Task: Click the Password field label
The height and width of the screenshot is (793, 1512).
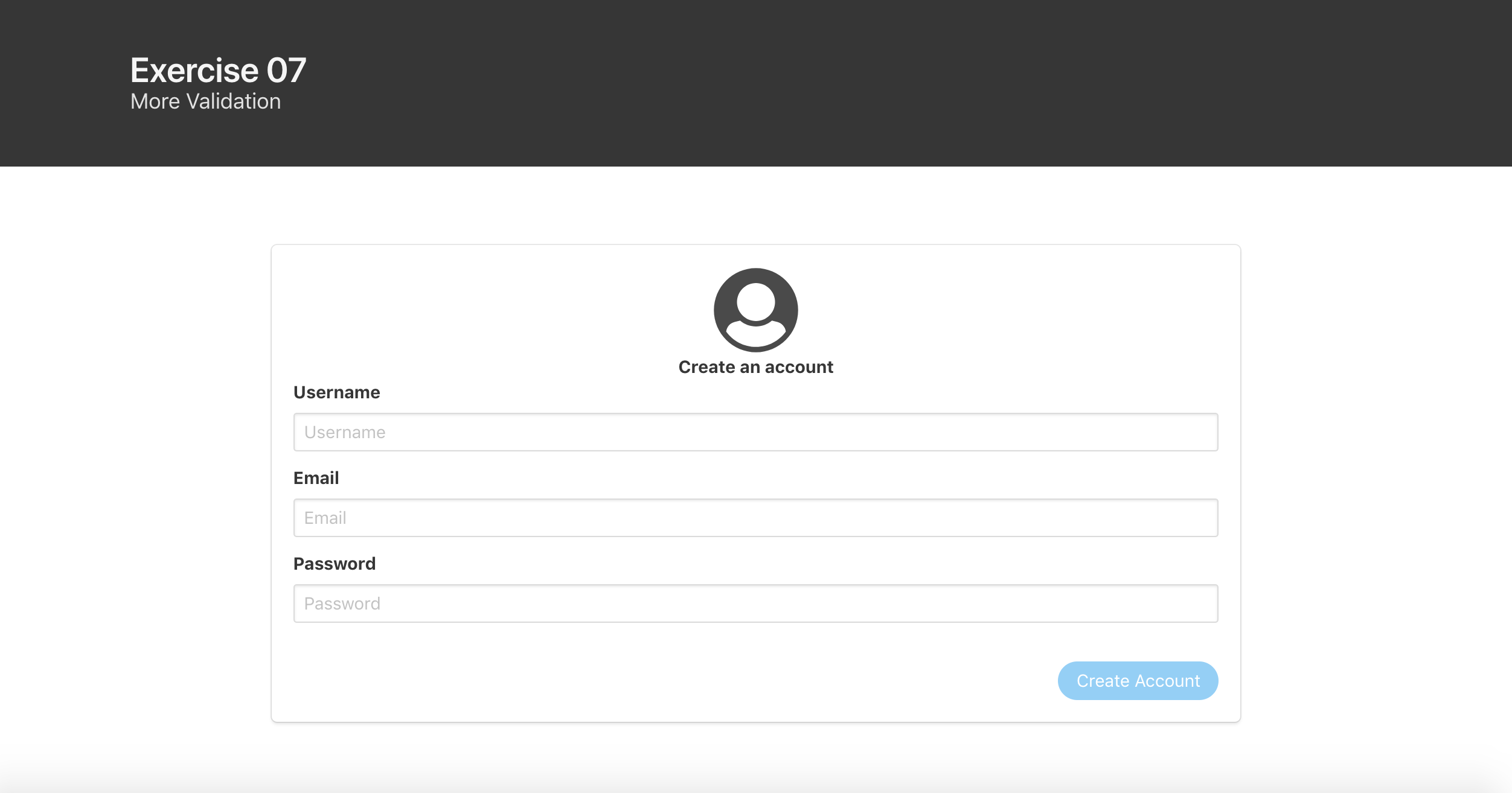Action: tap(334, 562)
